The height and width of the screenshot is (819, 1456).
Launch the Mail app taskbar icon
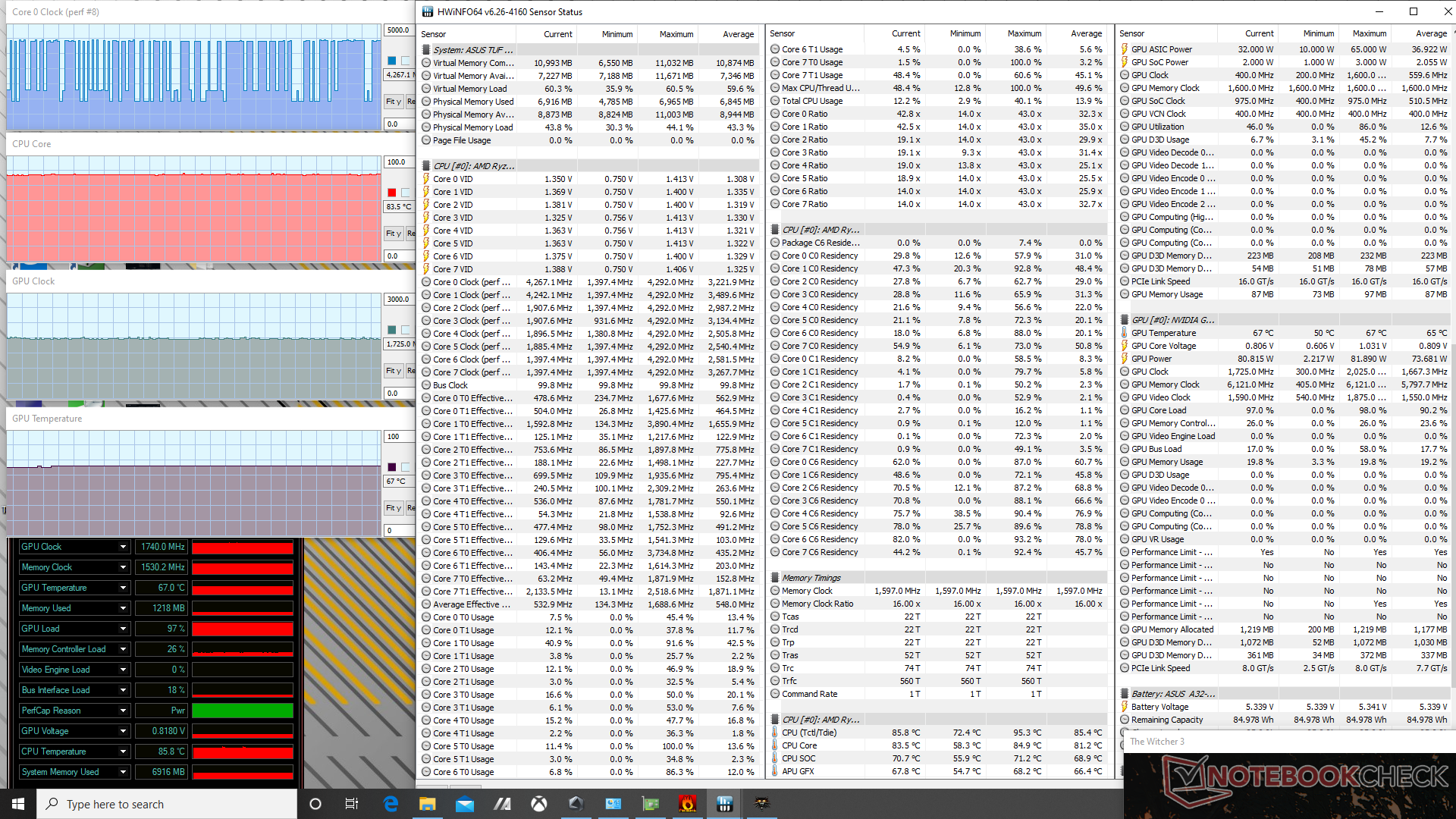click(x=465, y=804)
